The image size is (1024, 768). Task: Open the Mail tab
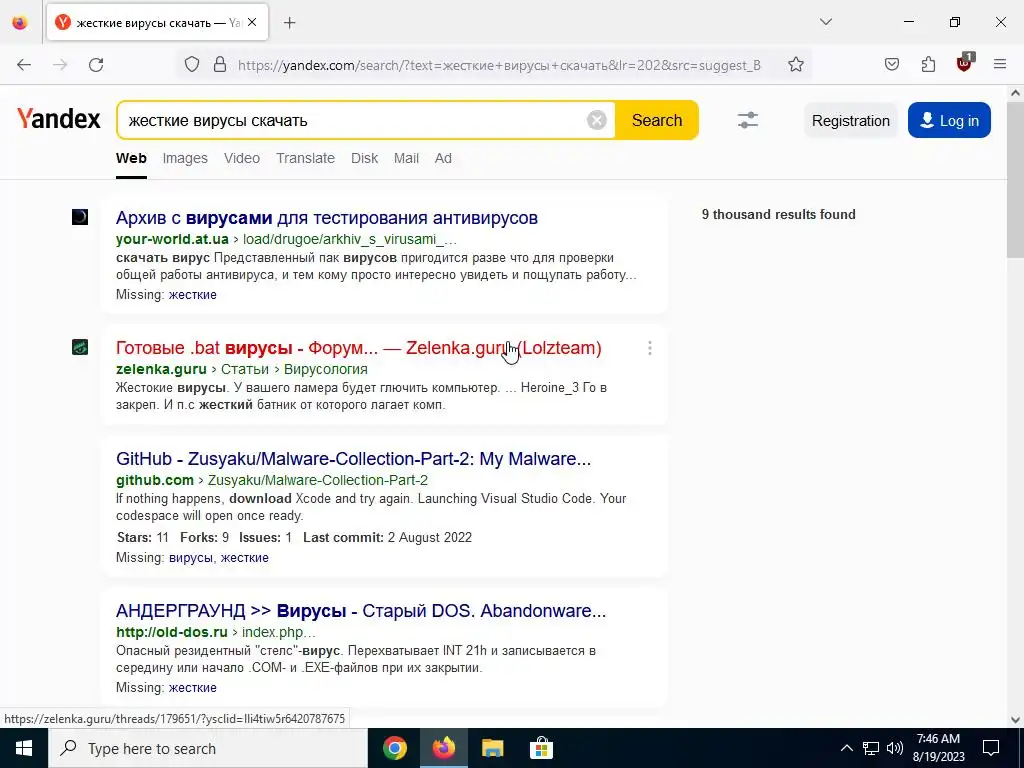[406, 158]
